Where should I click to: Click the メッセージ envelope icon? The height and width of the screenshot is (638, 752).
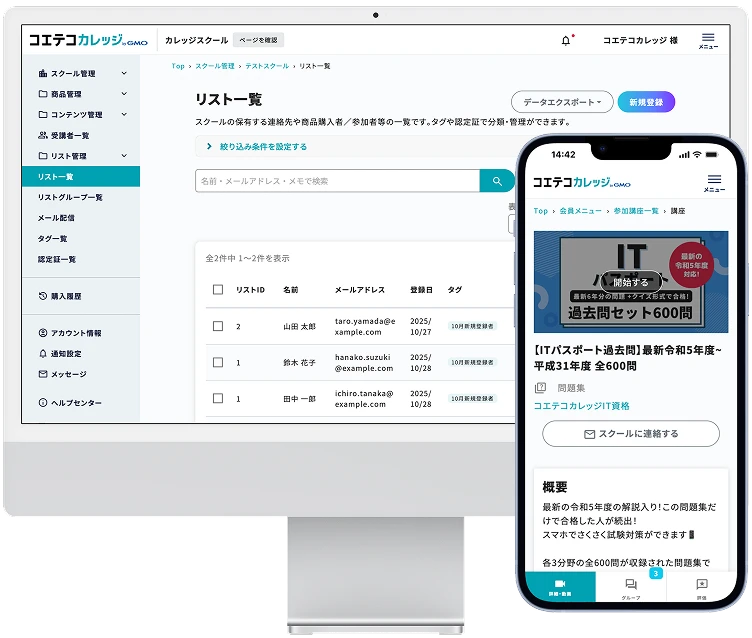pyautogui.click(x=43, y=374)
